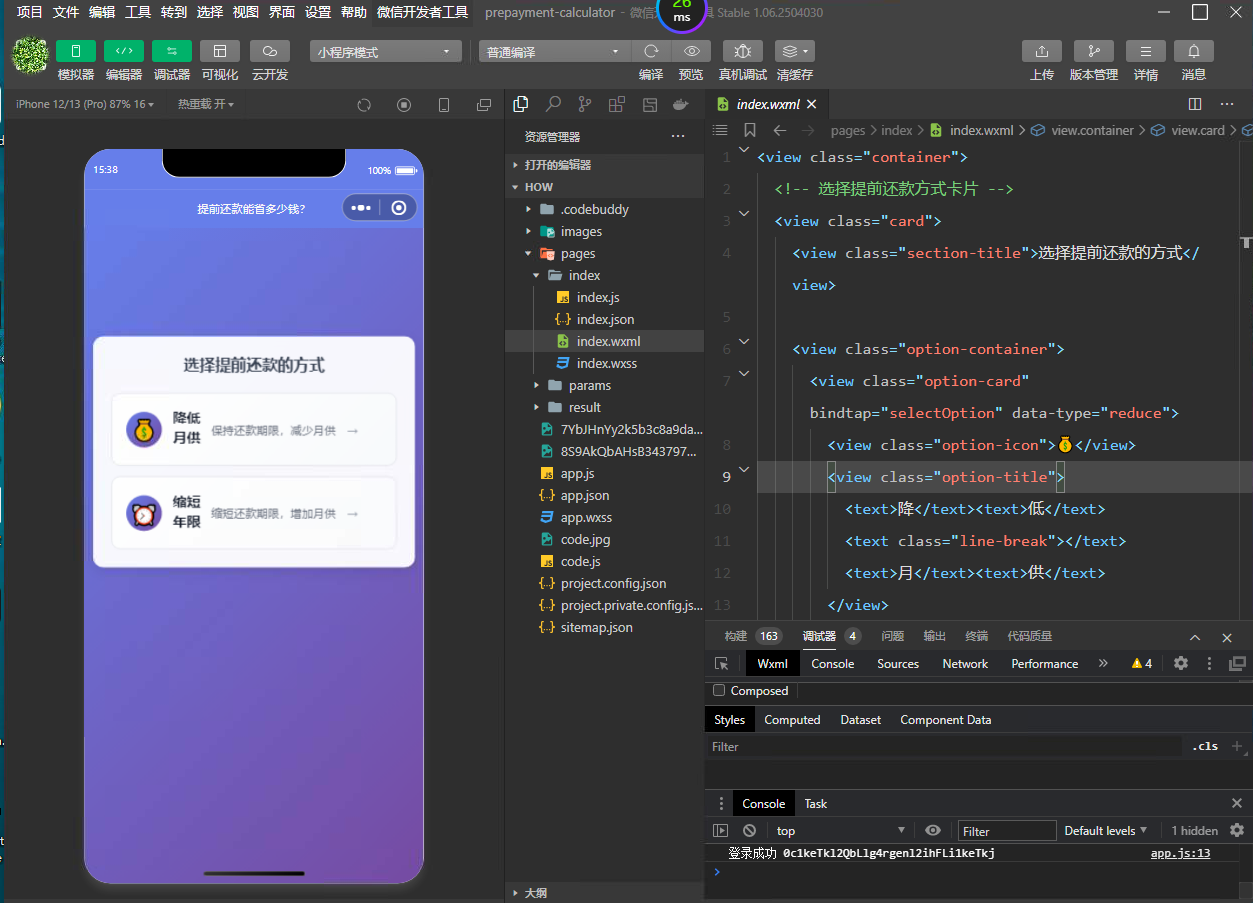
Task: Open the 微信开发者工具 menu
Action: [x=422, y=12]
